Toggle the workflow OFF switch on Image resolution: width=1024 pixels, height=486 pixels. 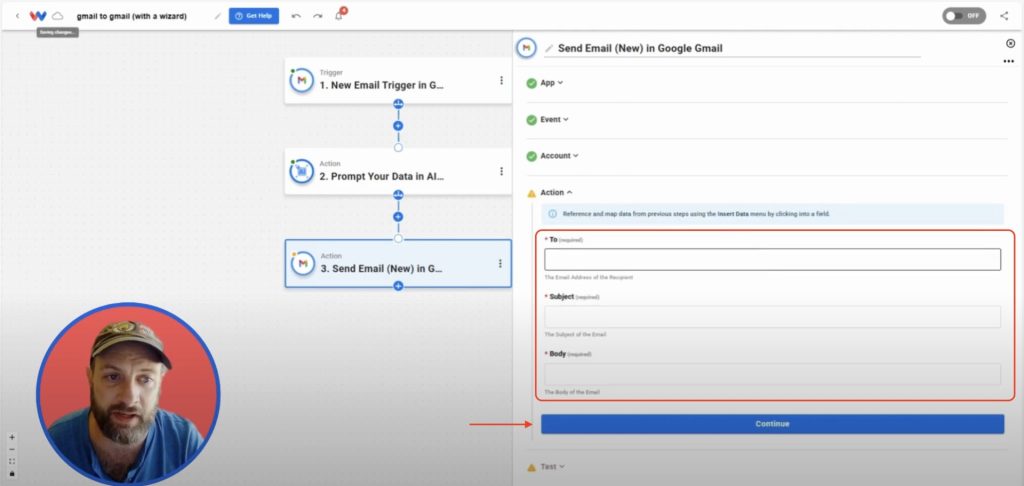964,16
